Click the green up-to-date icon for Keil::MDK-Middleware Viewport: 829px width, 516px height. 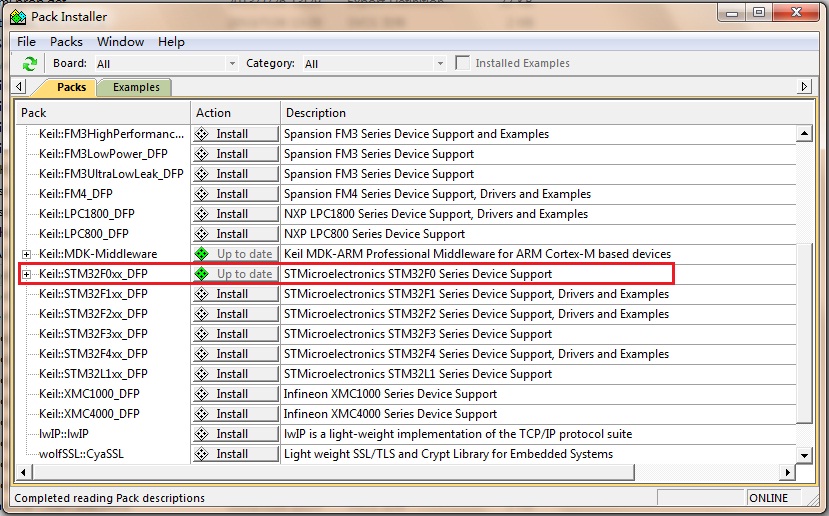[201, 254]
